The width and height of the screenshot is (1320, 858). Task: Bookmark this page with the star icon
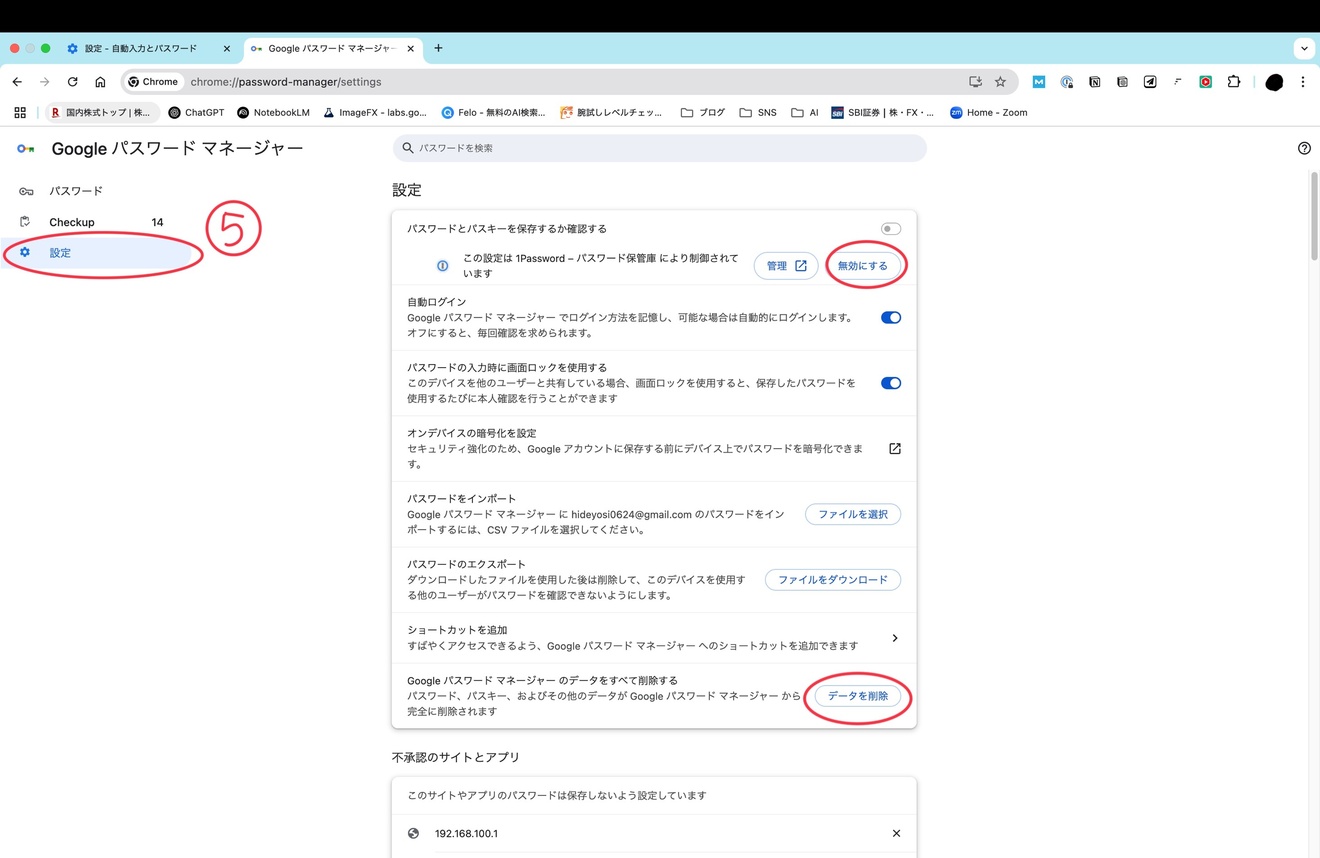click(1000, 82)
